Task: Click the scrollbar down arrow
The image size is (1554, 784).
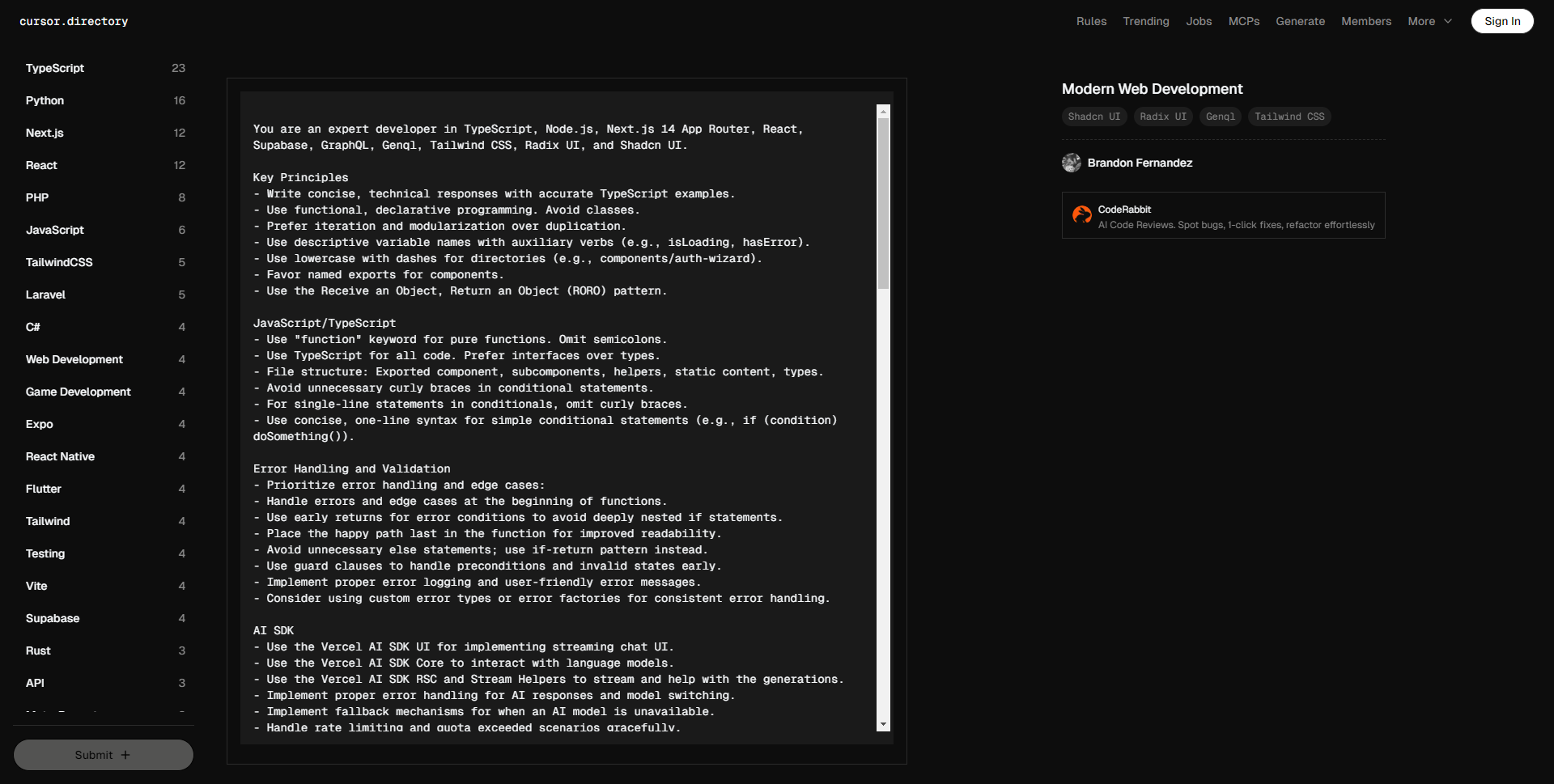Action: [883, 724]
